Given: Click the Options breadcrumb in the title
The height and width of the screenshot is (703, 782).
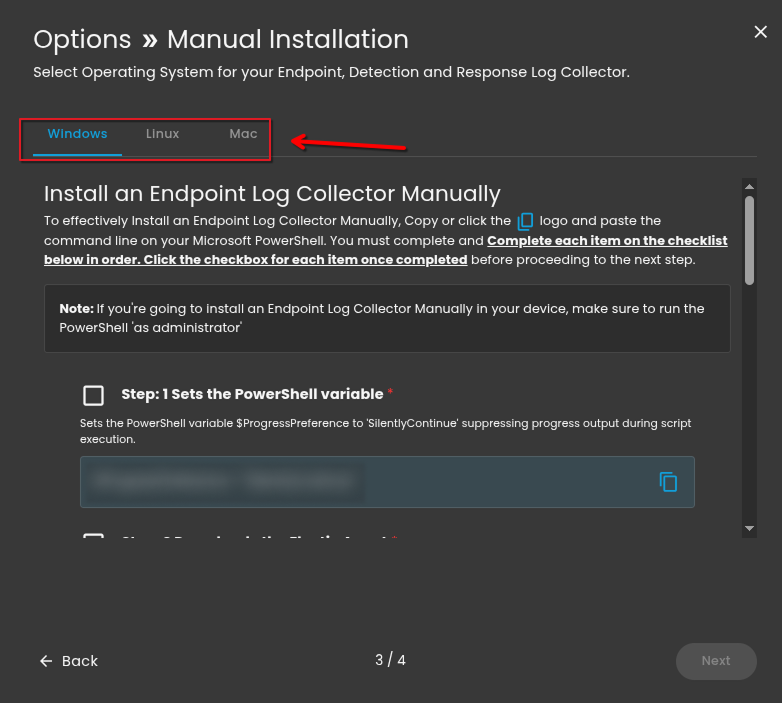Looking at the screenshot, I should 82,40.
